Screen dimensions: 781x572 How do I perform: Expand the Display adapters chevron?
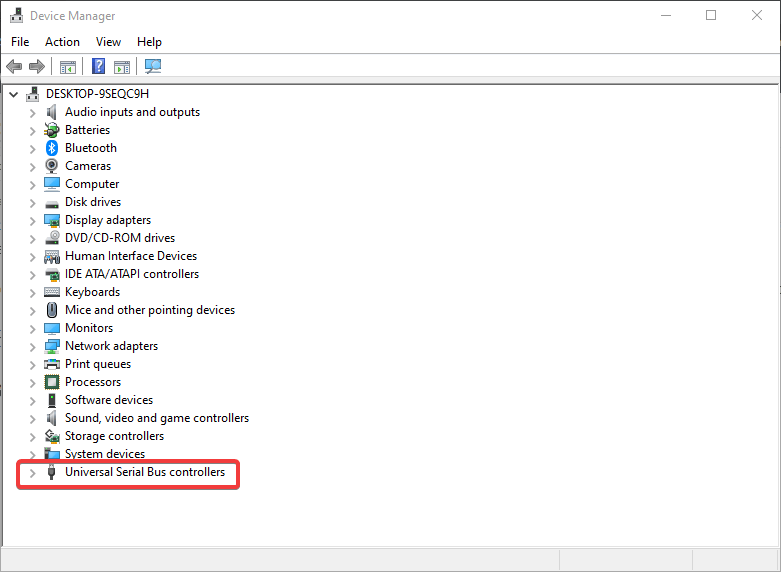coord(32,221)
